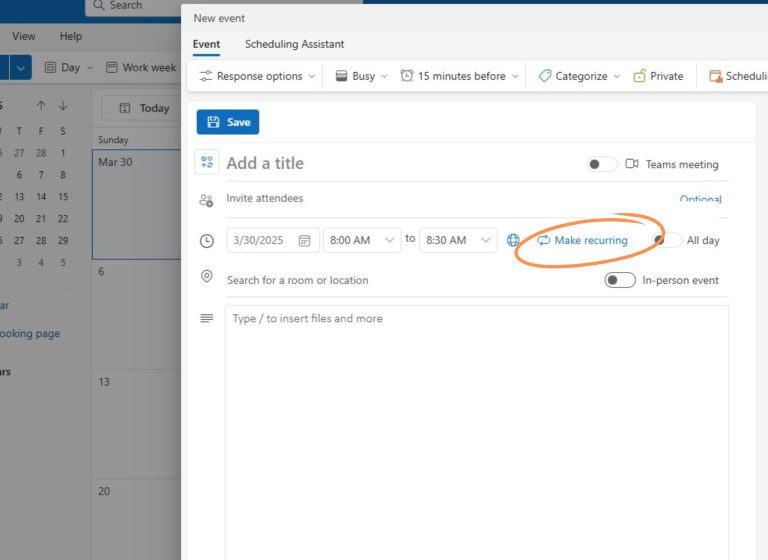Switch calendar to Day view
The width and height of the screenshot is (768, 560).
(62, 68)
